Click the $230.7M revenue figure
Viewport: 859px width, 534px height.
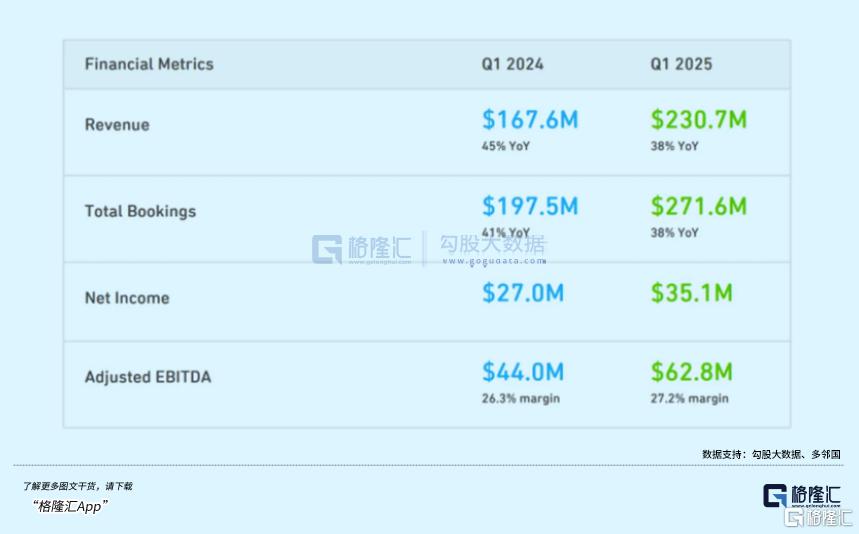click(x=698, y=120)
